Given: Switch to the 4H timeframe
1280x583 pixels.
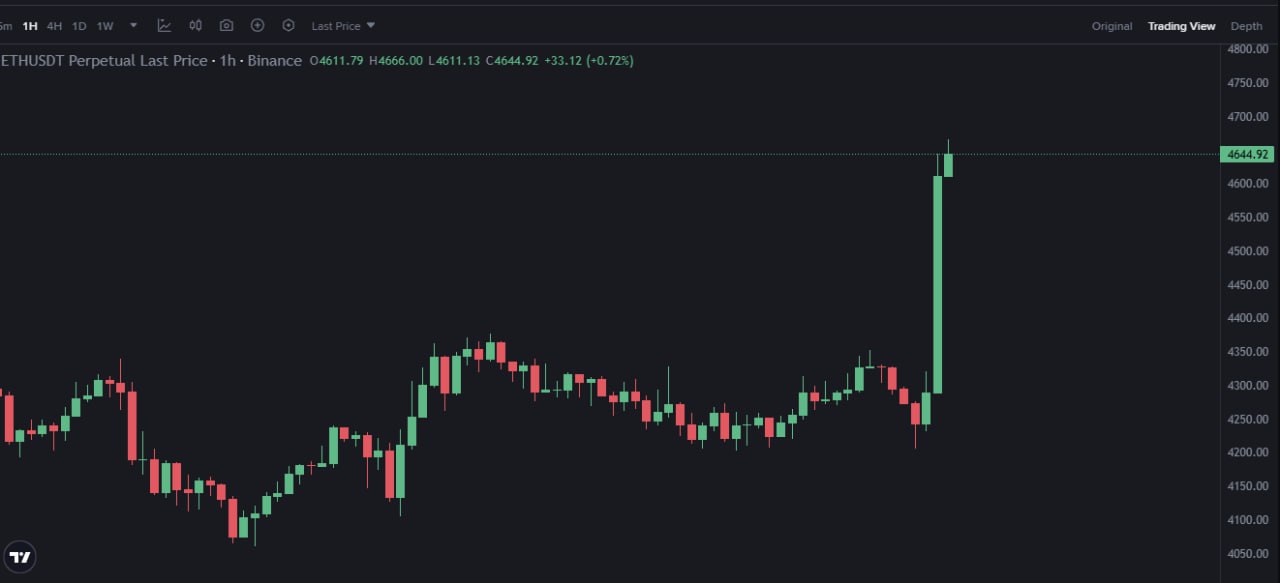Looking at the screenshot, I should pos(55,26).
